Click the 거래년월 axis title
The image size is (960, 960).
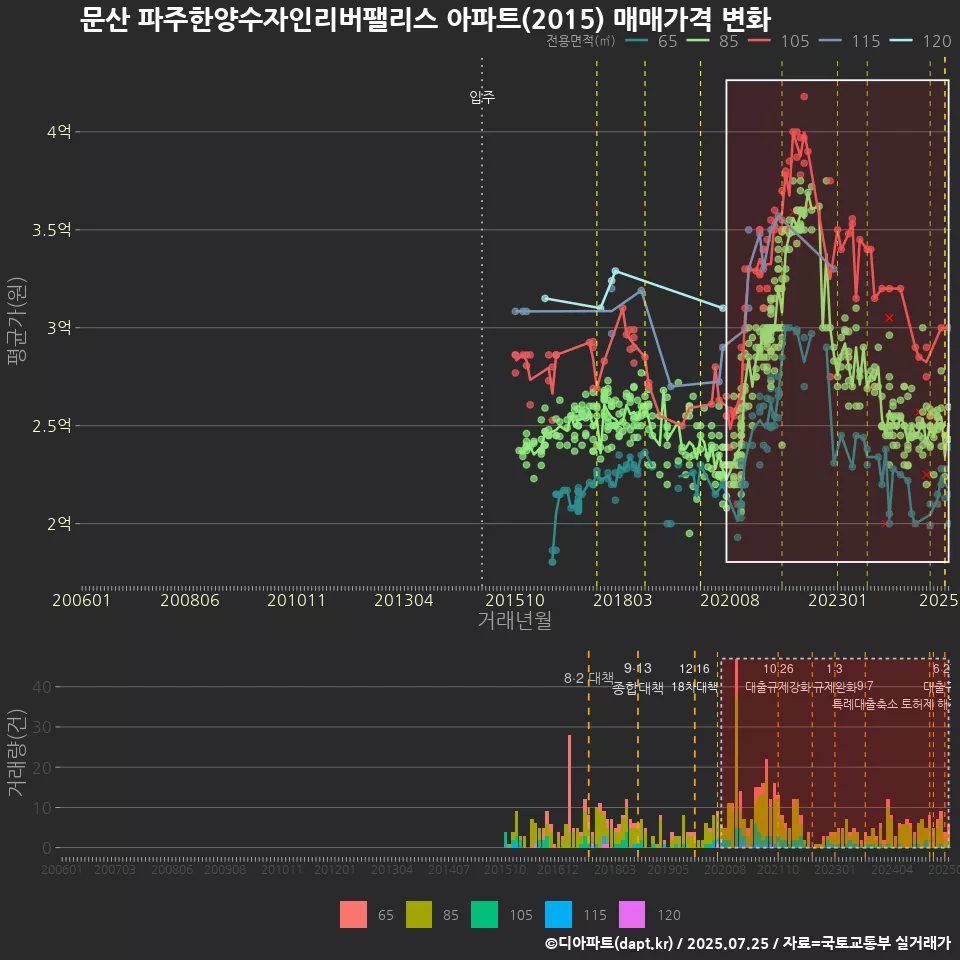[x=514, y=620]
